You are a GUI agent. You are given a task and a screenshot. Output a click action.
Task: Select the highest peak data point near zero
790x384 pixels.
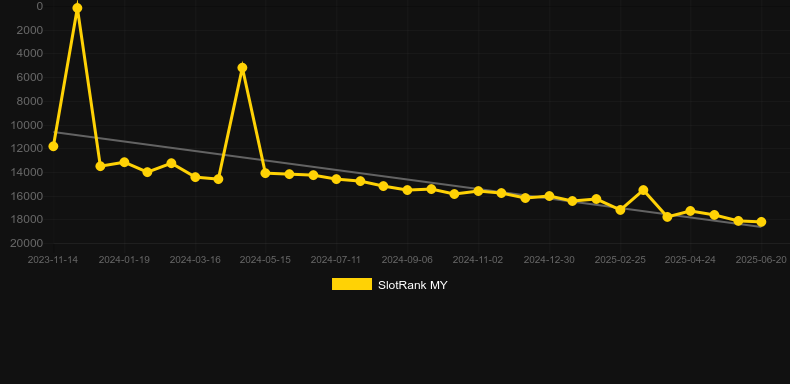click(x=77, y=8)
